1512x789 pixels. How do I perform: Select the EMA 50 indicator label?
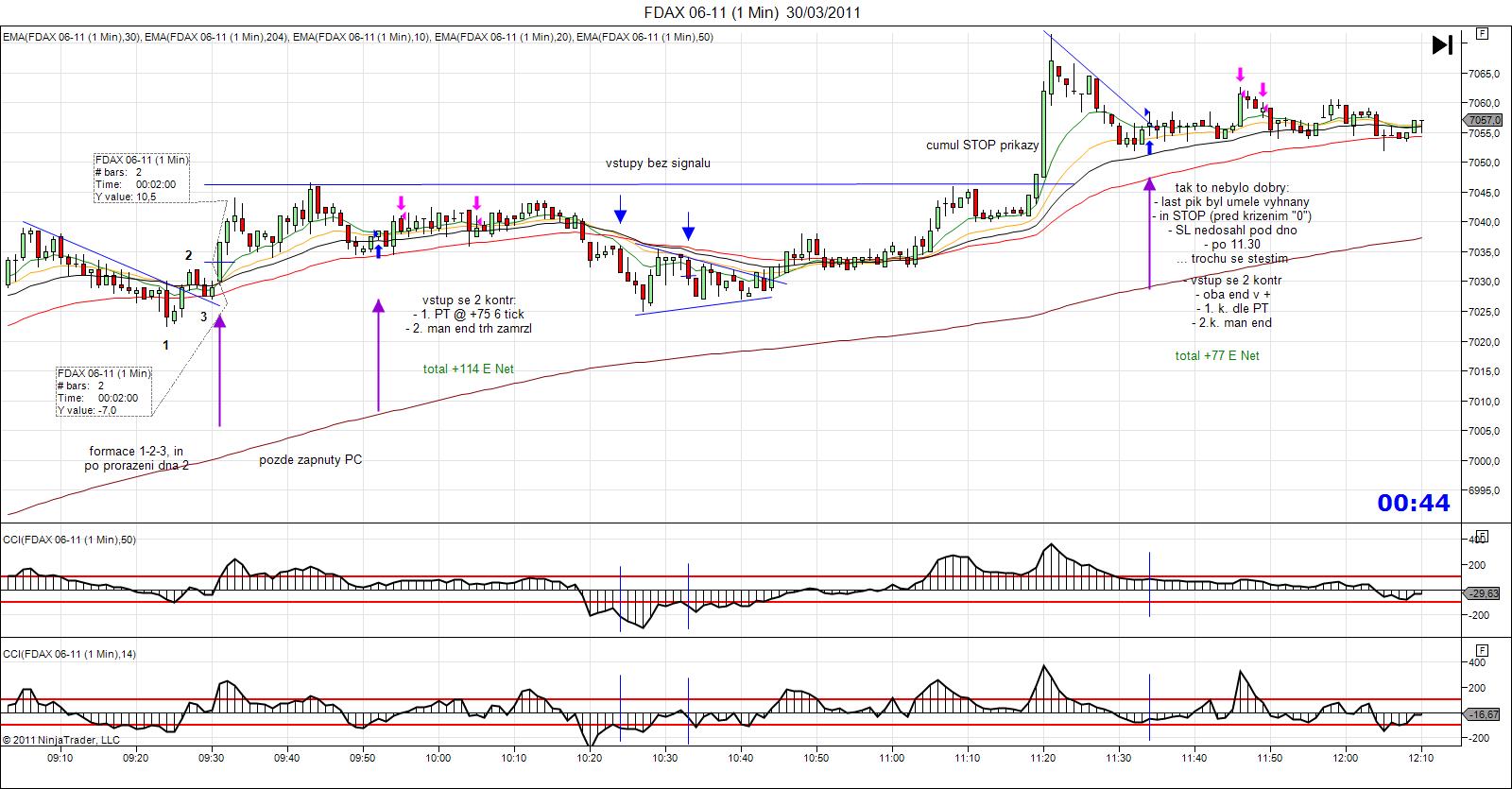click(645, 37)
